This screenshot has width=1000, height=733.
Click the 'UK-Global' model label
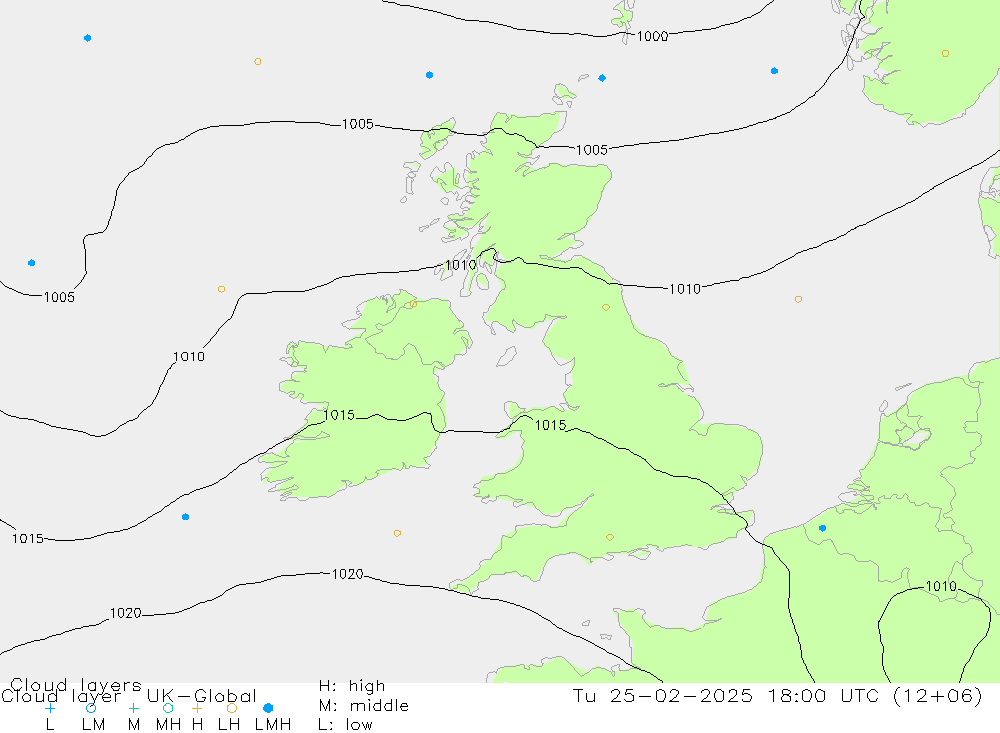[x=202, y=696]
